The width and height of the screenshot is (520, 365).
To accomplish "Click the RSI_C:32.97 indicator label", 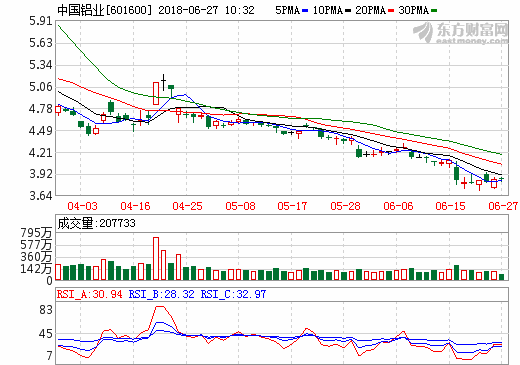I will pyautogui.click(x=233, y=294).
